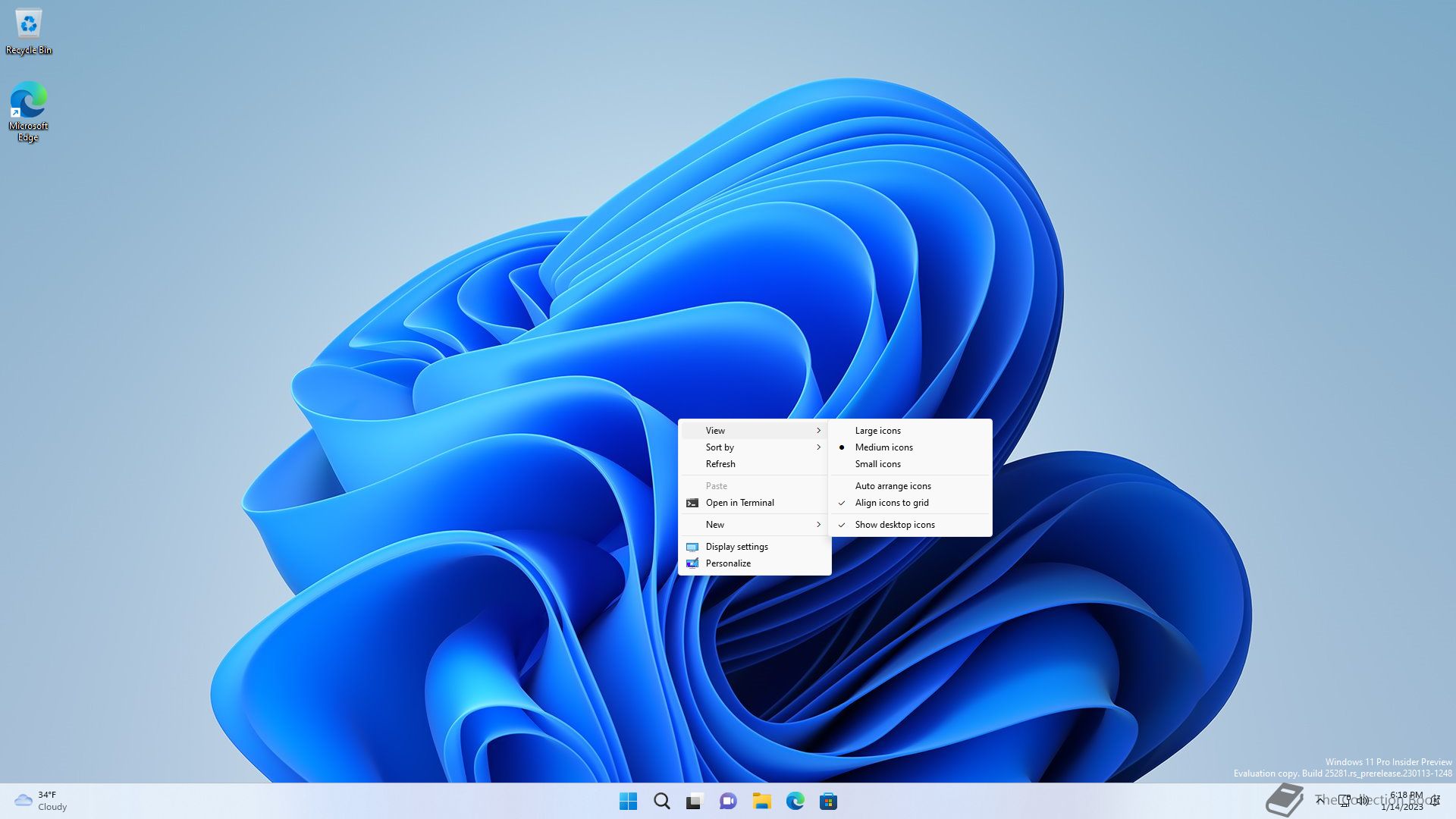The width and height of the screenshot is (1456, 819).
Task: Open the weather widget showing 34°F
Action: [42, 801]
